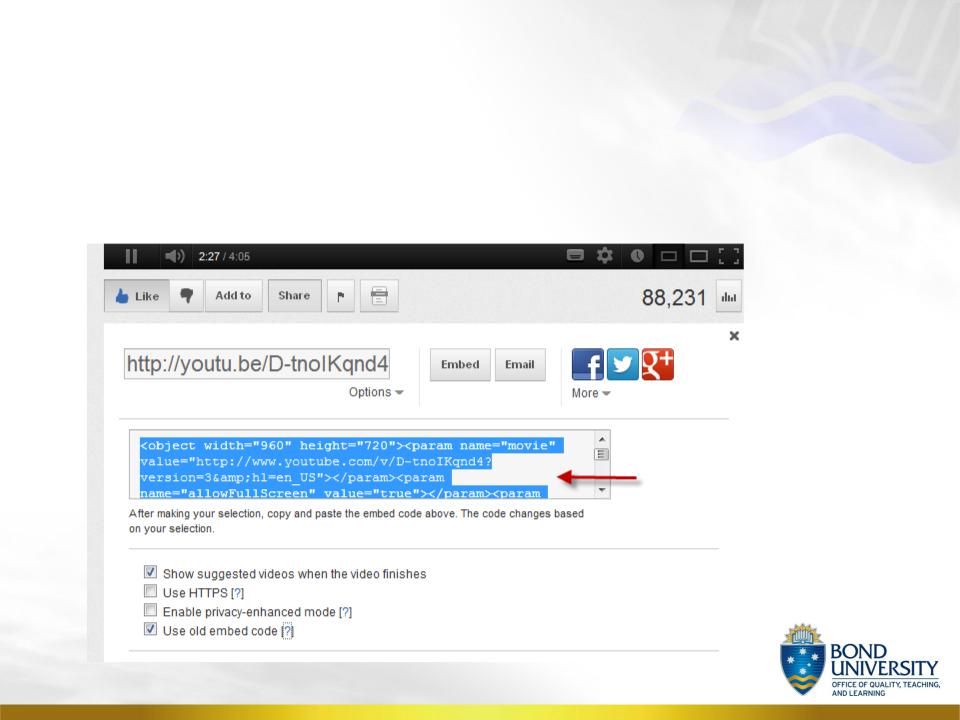Like the video with the thumbs up
This screenshot has height=720, width=960.
pos(137,296)
